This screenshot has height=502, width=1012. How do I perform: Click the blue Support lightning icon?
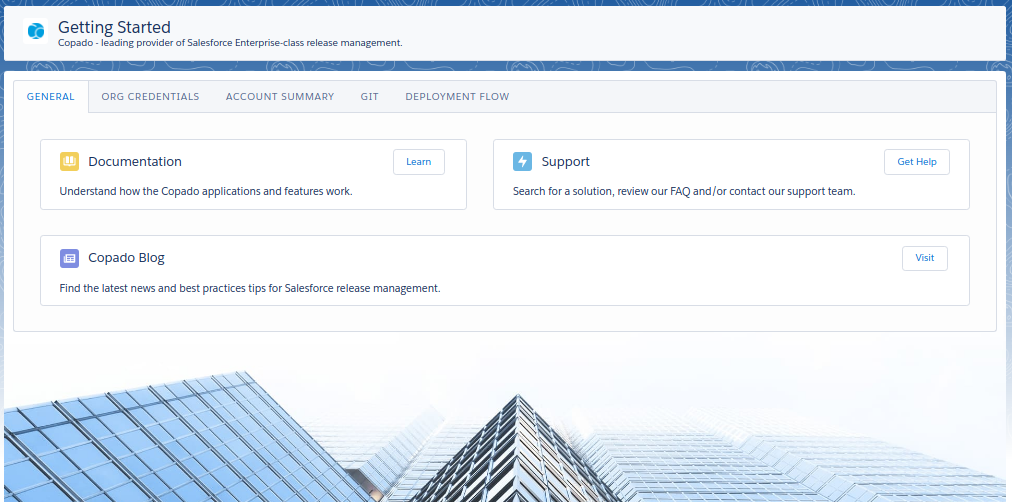(x=522, y=161)
